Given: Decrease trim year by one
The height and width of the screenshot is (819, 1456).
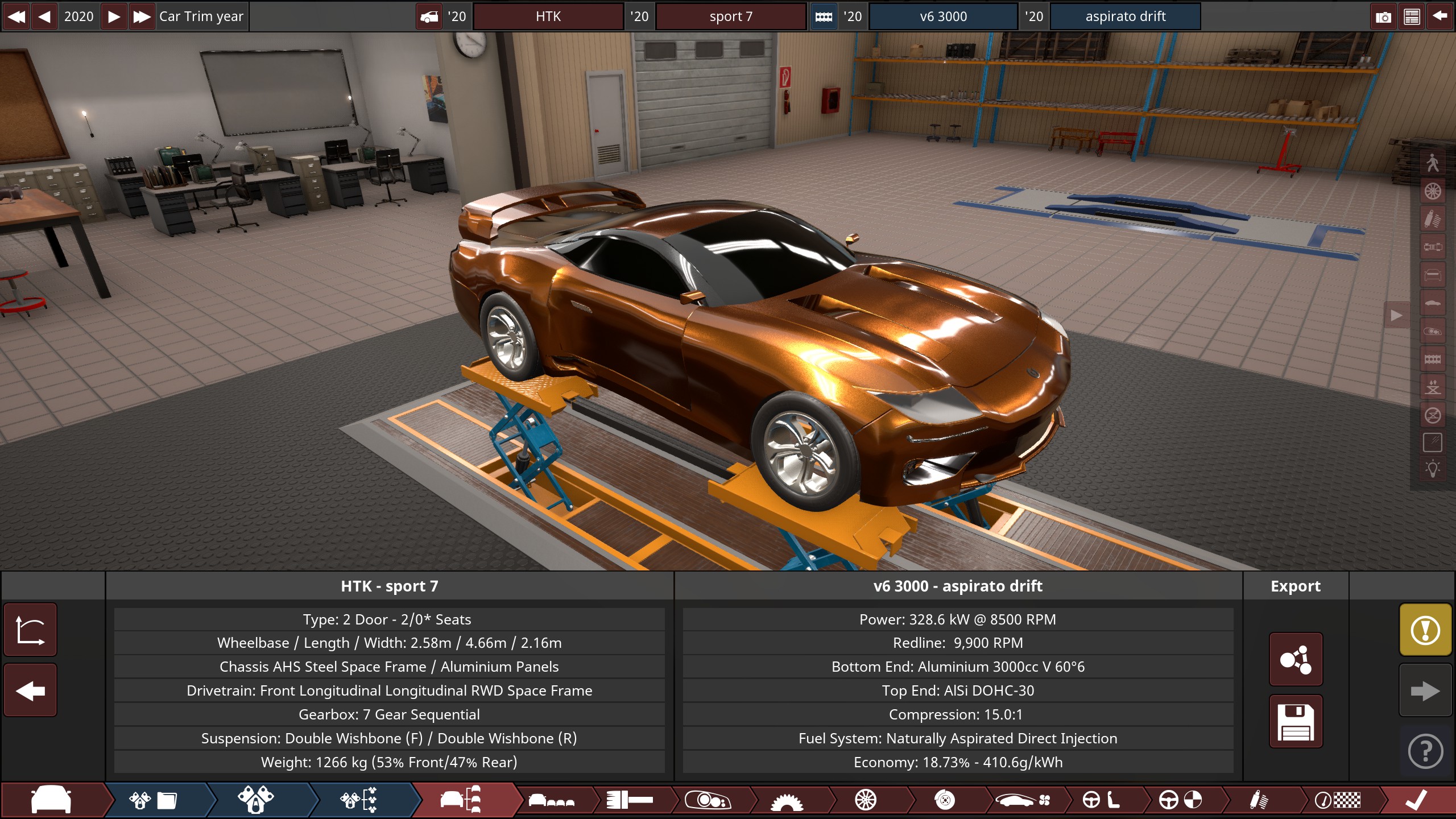Looking at the screenshot, I should pos(44,16).
